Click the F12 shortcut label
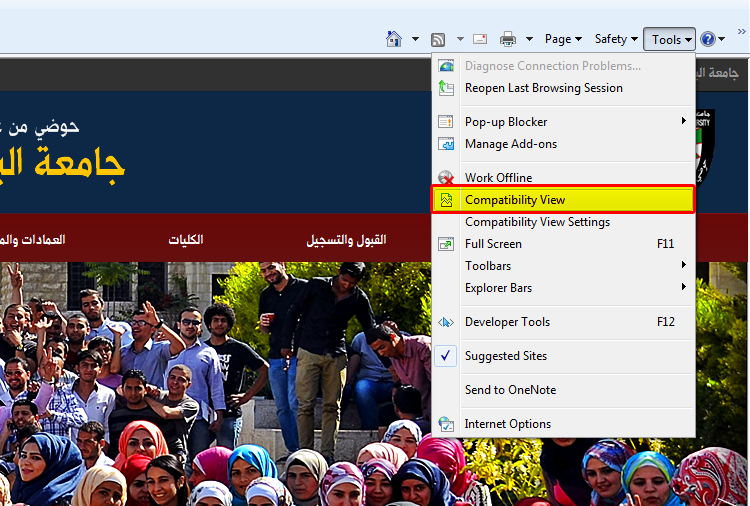750x506 pixels. pos(665,322)
